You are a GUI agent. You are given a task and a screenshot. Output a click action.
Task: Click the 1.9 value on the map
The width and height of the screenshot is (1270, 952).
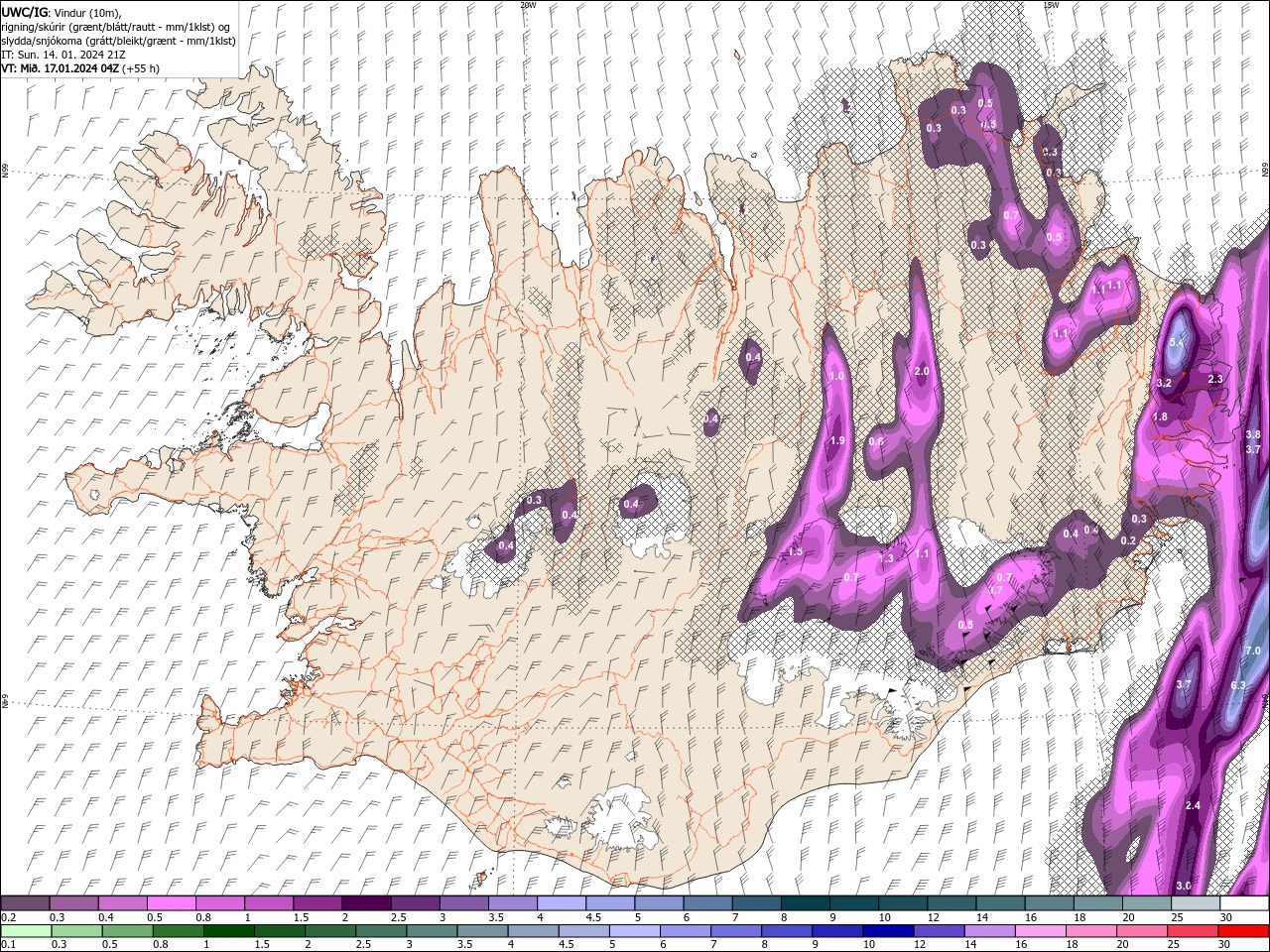point(836,441)
